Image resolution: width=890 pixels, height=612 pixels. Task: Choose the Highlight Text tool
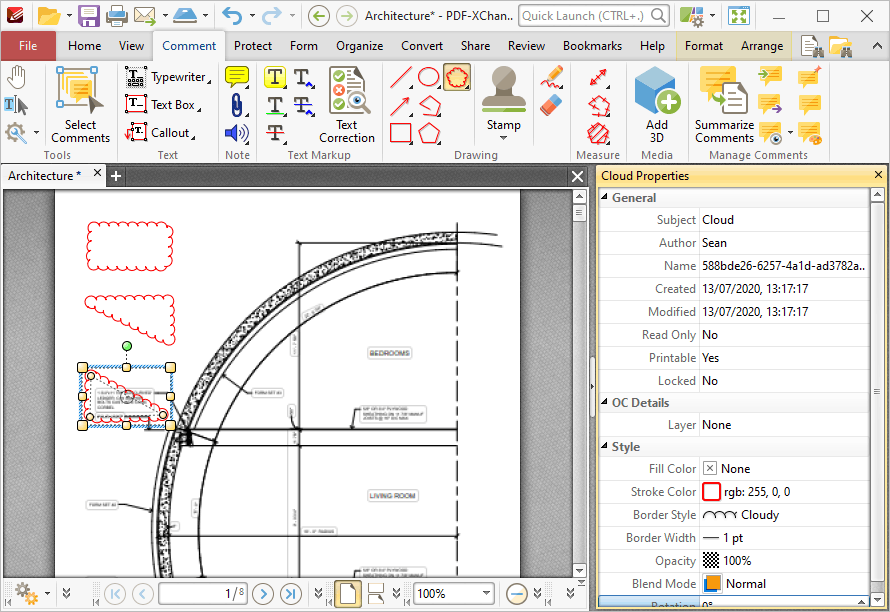[275, 77]
